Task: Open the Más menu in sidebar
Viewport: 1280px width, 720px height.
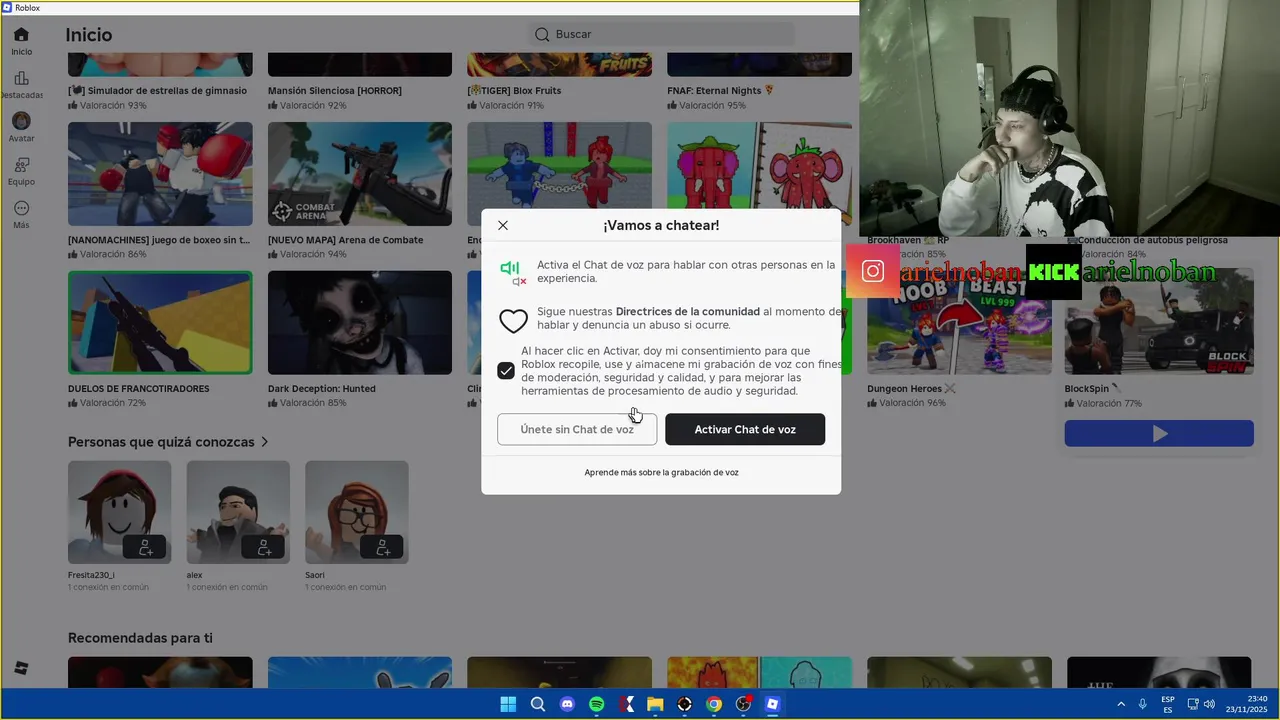Action: (x=21, y=214)
